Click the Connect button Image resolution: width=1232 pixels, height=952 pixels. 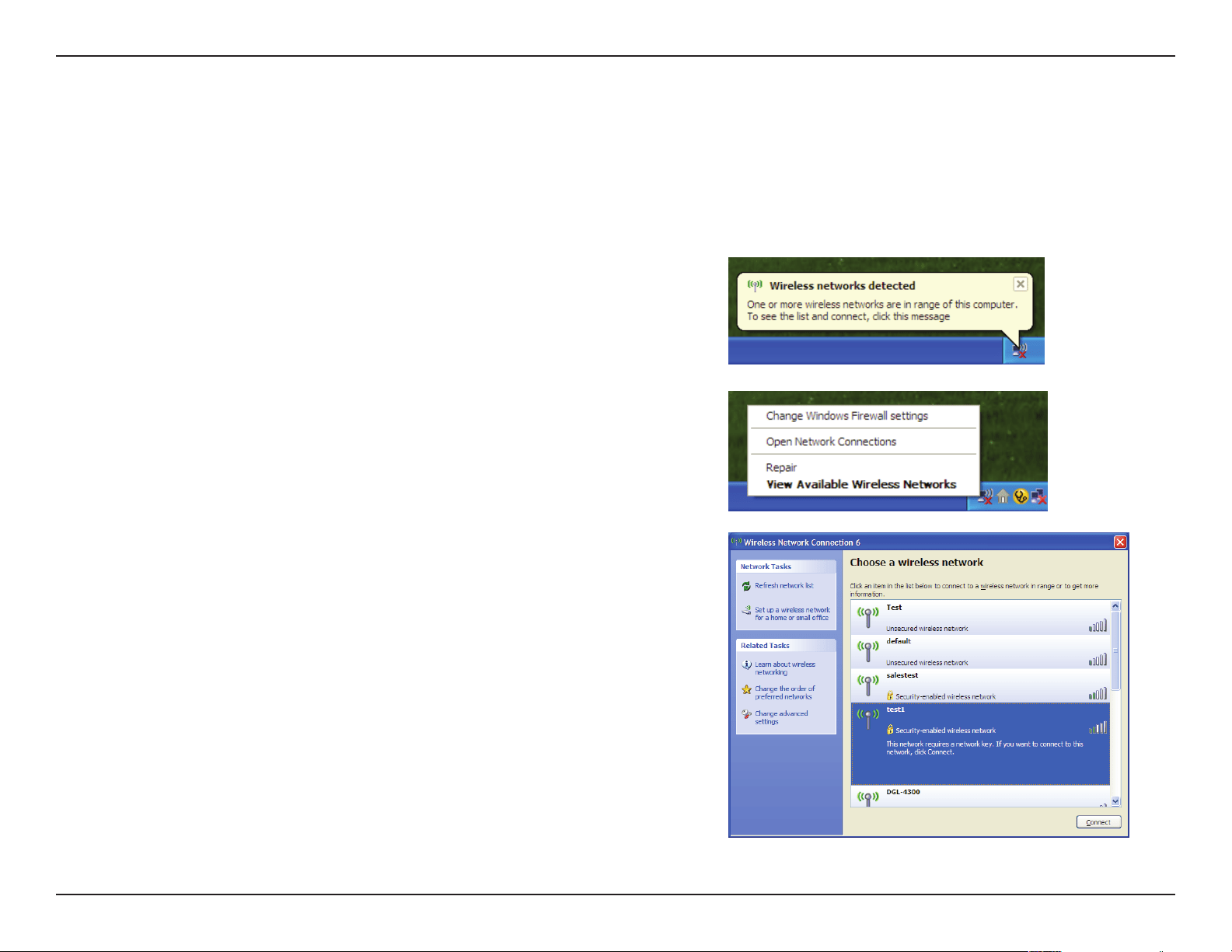(1098, 822)
